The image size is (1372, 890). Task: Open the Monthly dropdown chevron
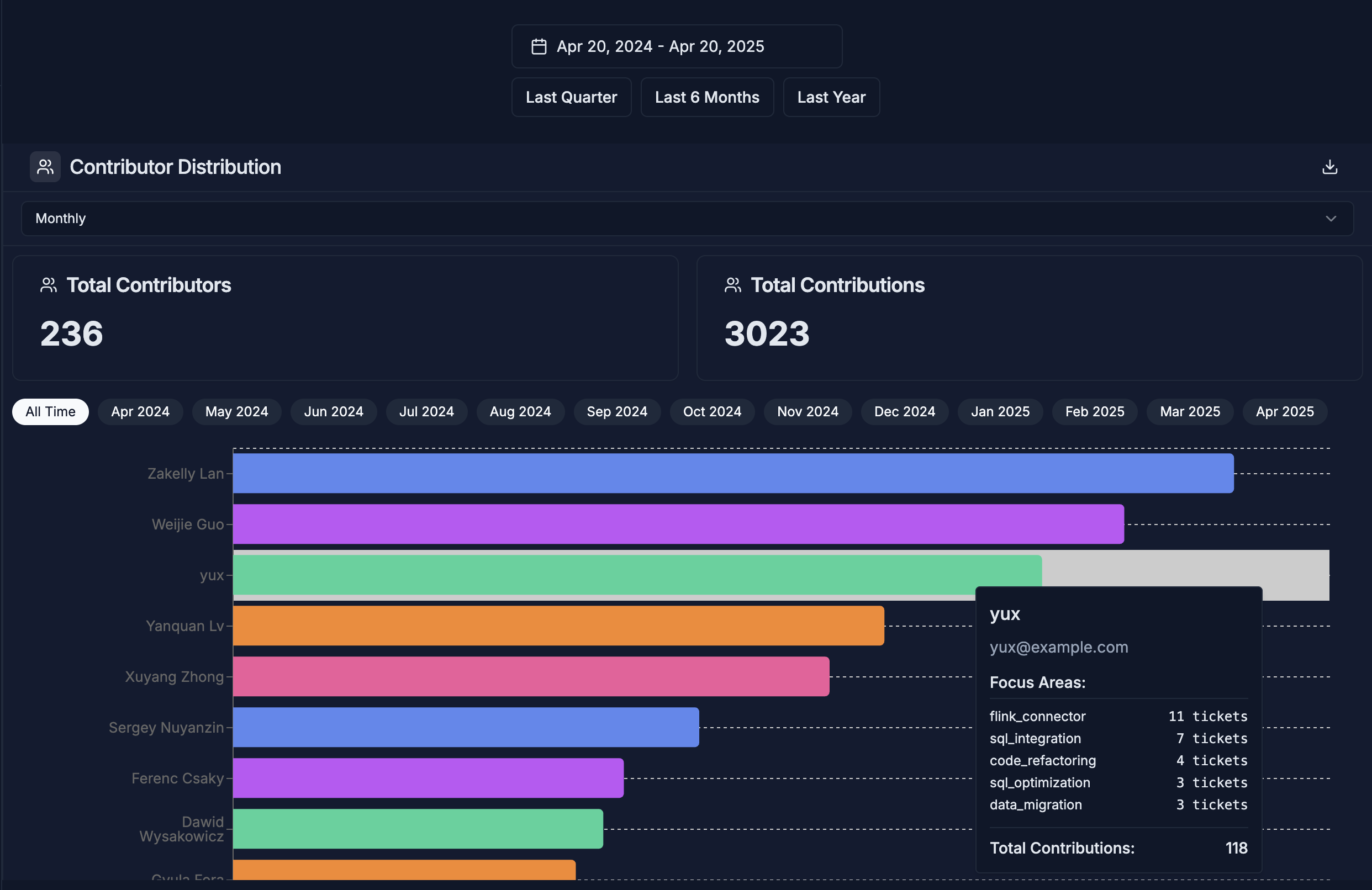tap(1331, 219)
